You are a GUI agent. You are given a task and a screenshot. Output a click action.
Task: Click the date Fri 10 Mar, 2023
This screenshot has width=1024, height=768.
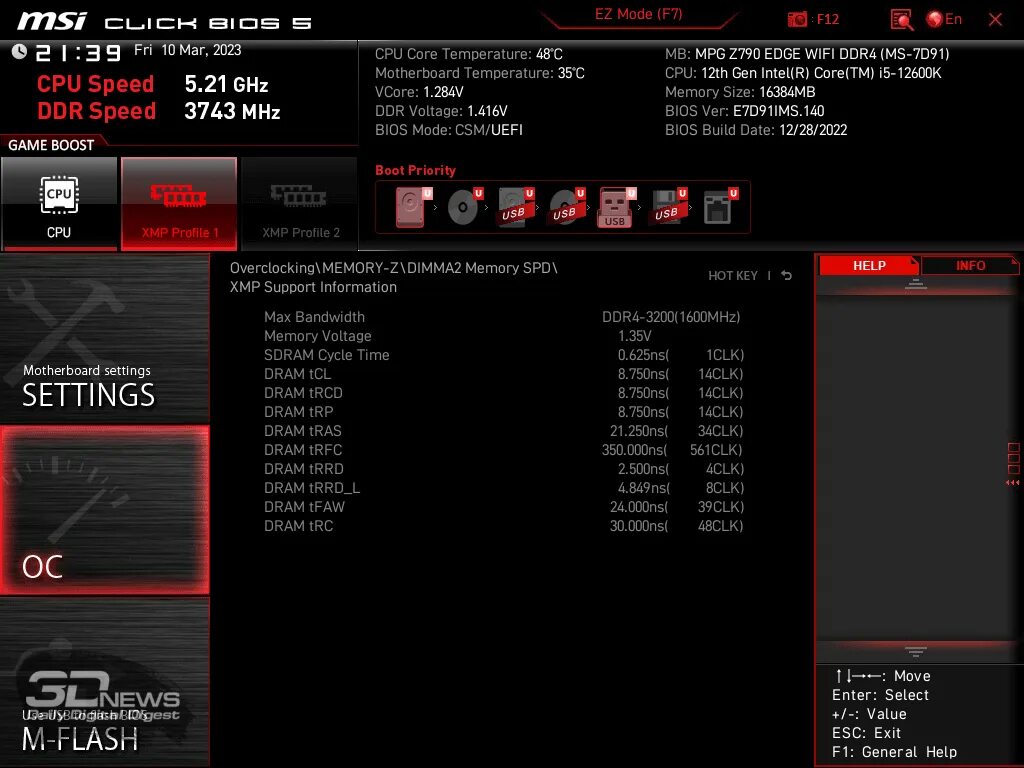coord(187,50)
